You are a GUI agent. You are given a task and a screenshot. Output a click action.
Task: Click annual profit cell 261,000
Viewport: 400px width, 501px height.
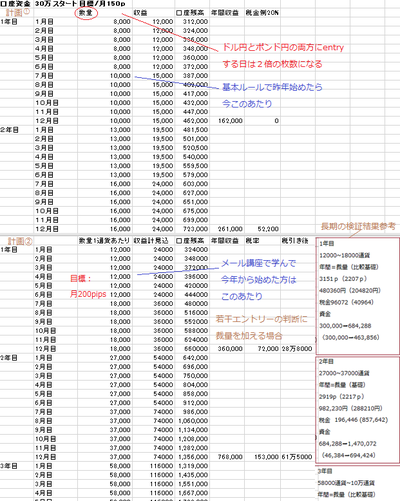[x=230, y=229]
